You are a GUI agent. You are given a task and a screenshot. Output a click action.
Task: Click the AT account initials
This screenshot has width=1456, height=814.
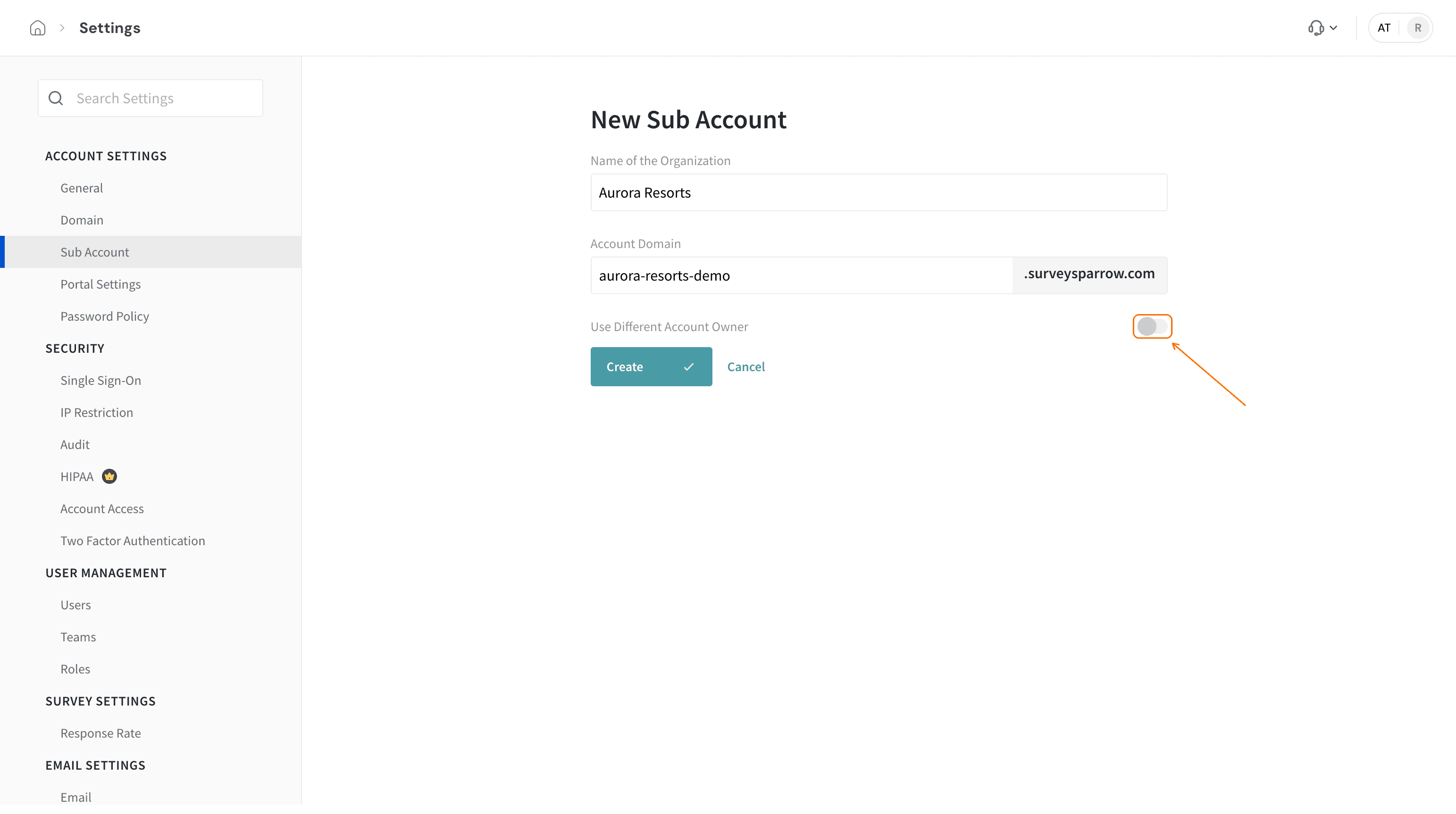point(1384,28)
